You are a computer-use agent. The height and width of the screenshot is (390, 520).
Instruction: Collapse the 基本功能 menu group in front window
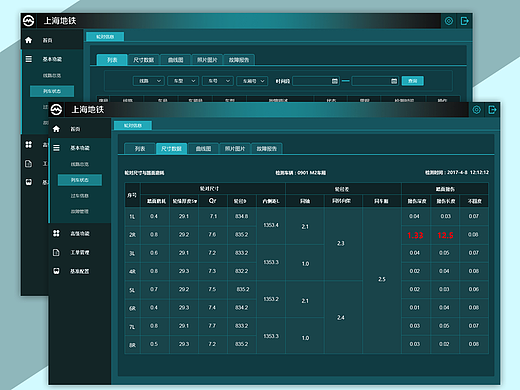coord(80,148)
